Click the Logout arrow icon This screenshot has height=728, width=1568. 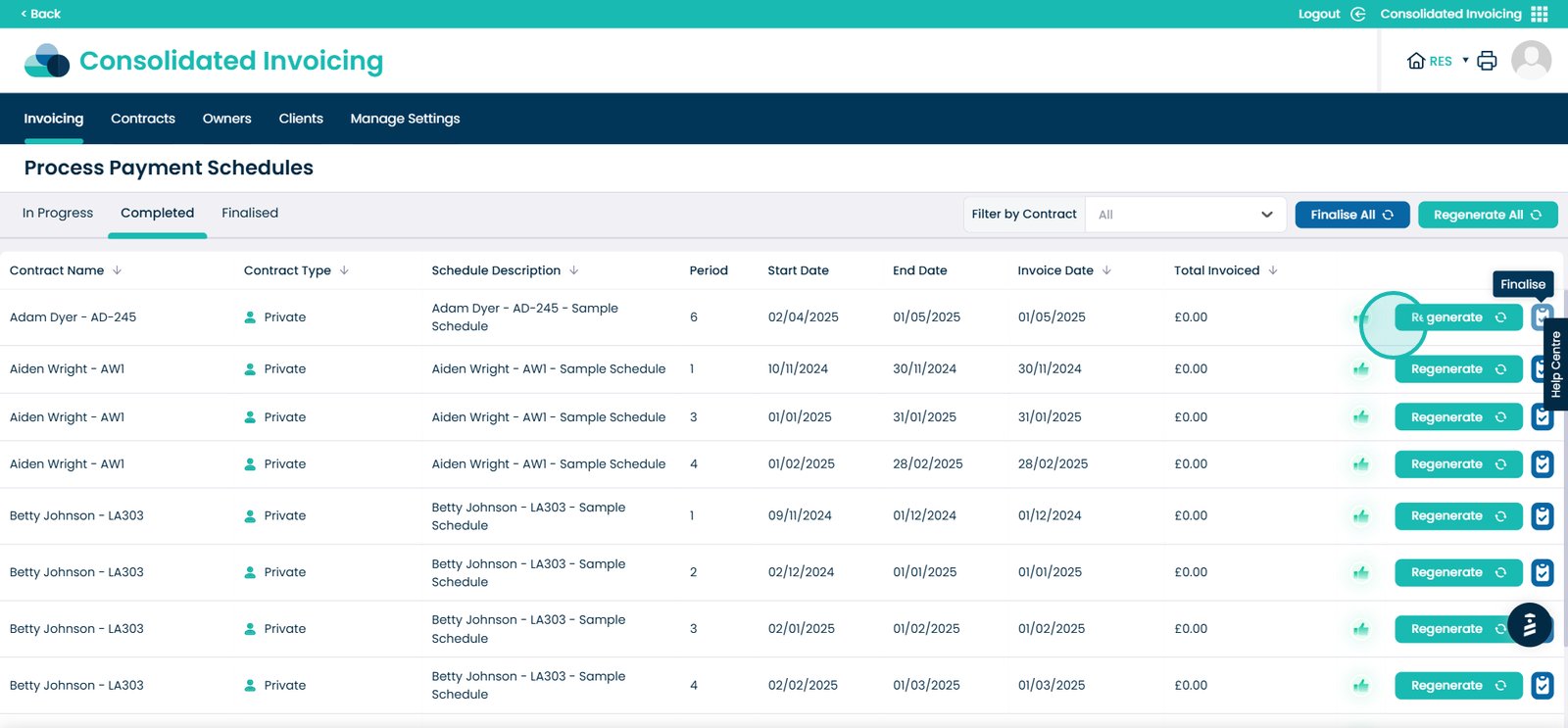pos(1357,14)
